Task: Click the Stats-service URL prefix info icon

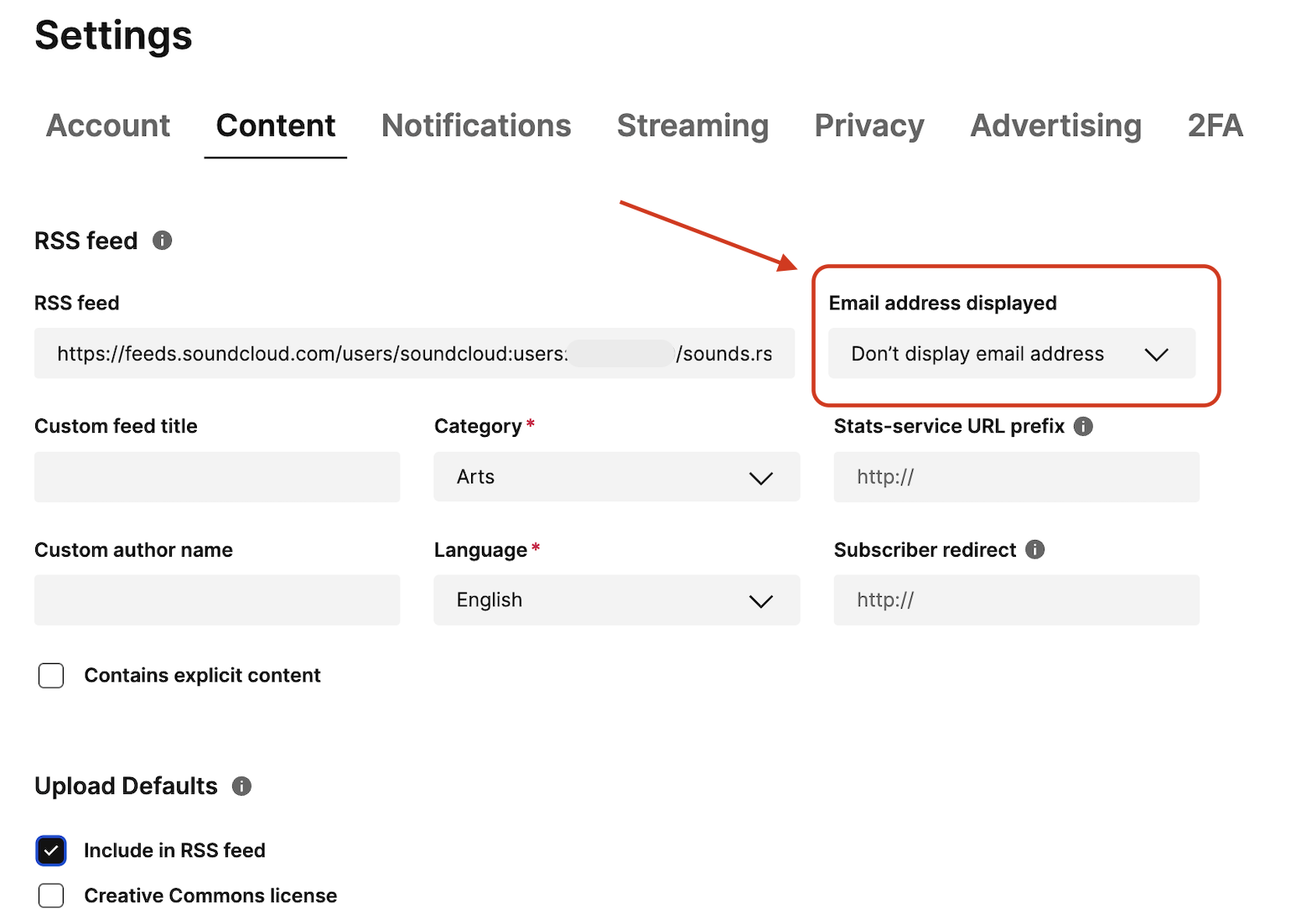Action: (1083, 426)
